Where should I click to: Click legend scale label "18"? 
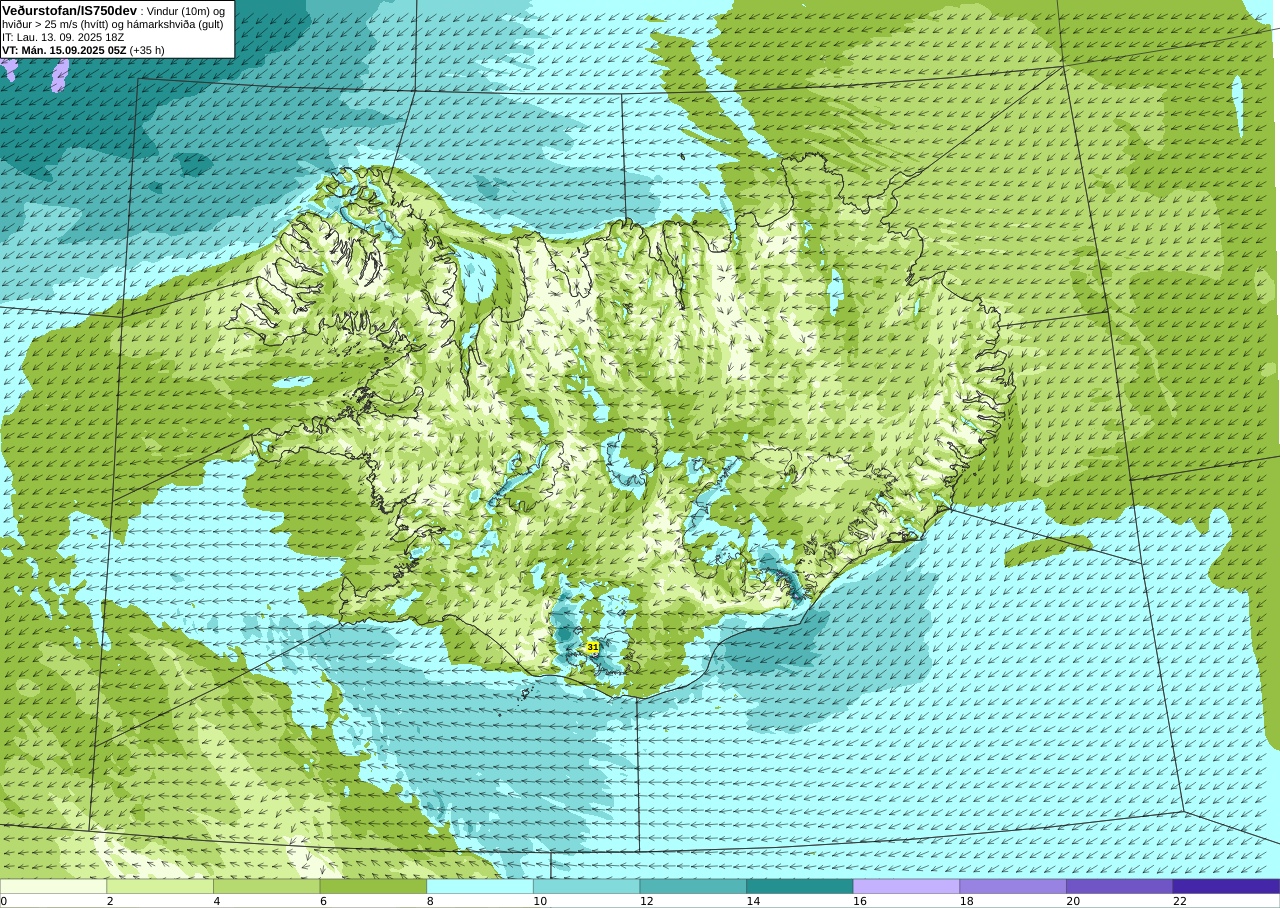[x=967, y=901]
